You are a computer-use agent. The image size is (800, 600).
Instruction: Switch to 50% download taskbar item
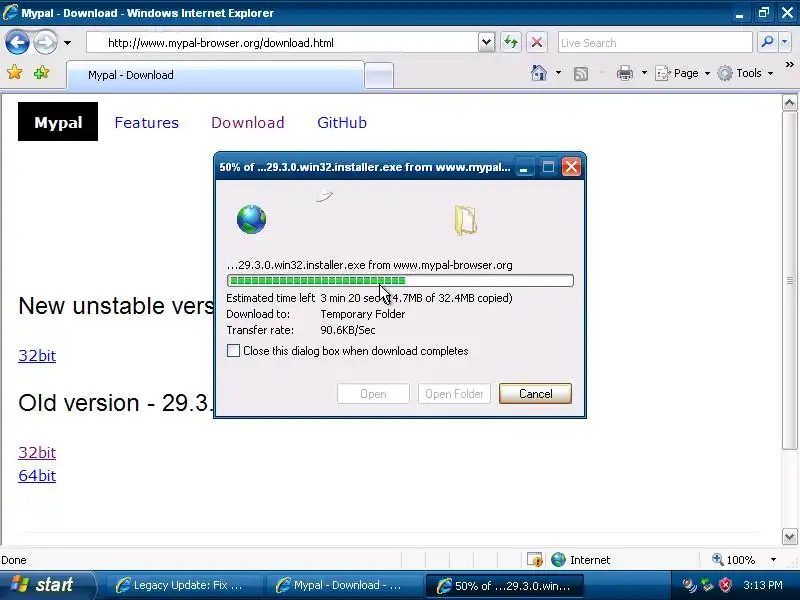pyautogui.click(x=504, y=585)
